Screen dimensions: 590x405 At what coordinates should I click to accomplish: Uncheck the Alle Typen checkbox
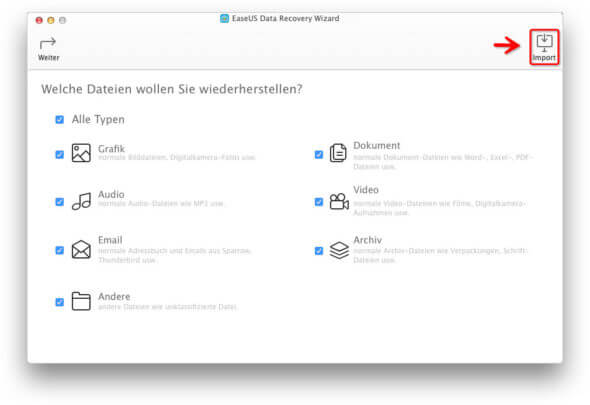(59, 120)
